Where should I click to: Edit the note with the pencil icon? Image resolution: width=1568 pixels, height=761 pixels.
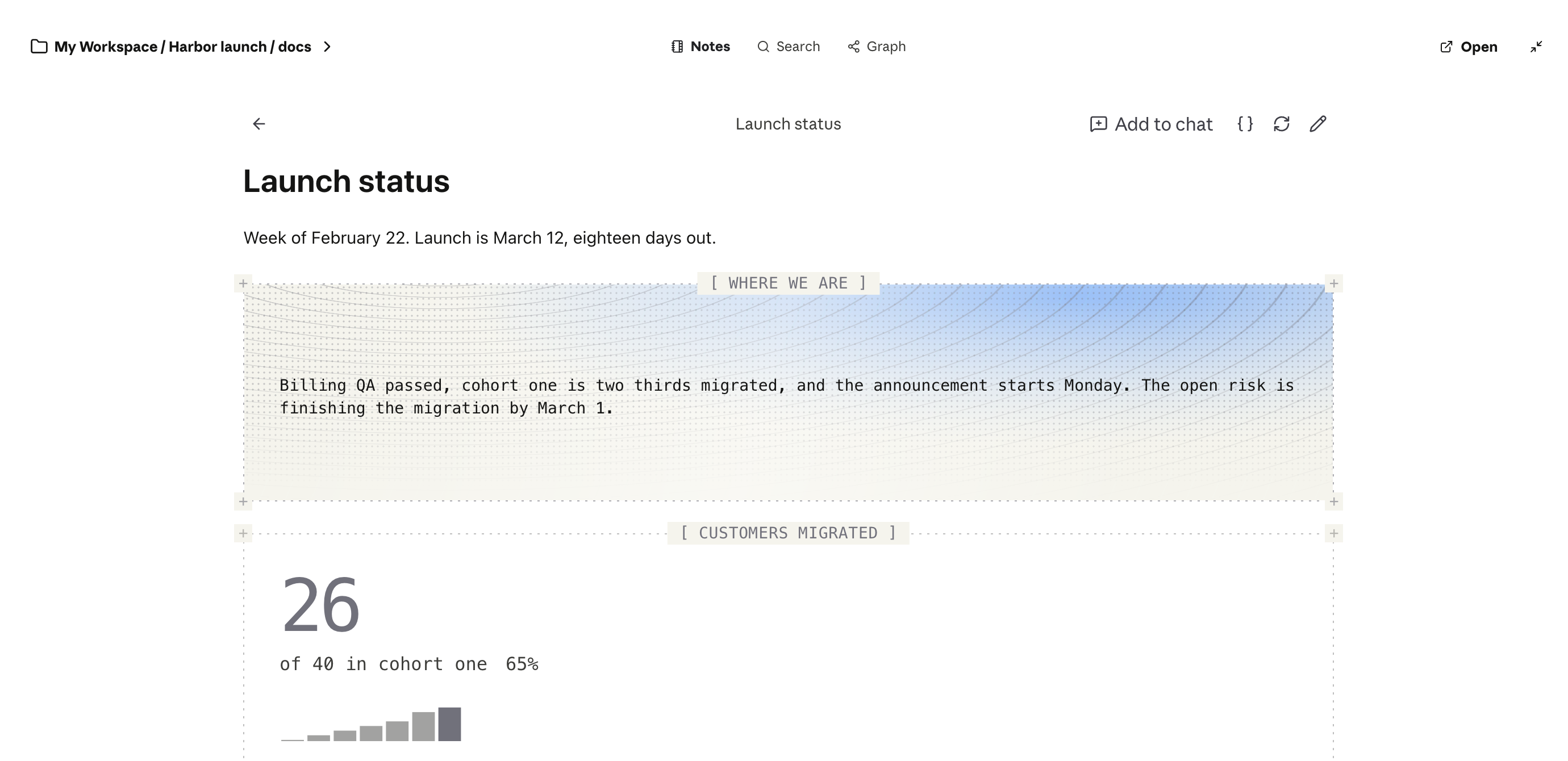[1318, 124]
